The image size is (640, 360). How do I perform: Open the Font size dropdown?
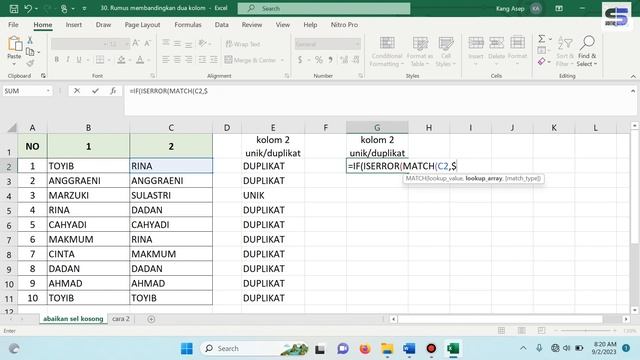click(127, 44)
